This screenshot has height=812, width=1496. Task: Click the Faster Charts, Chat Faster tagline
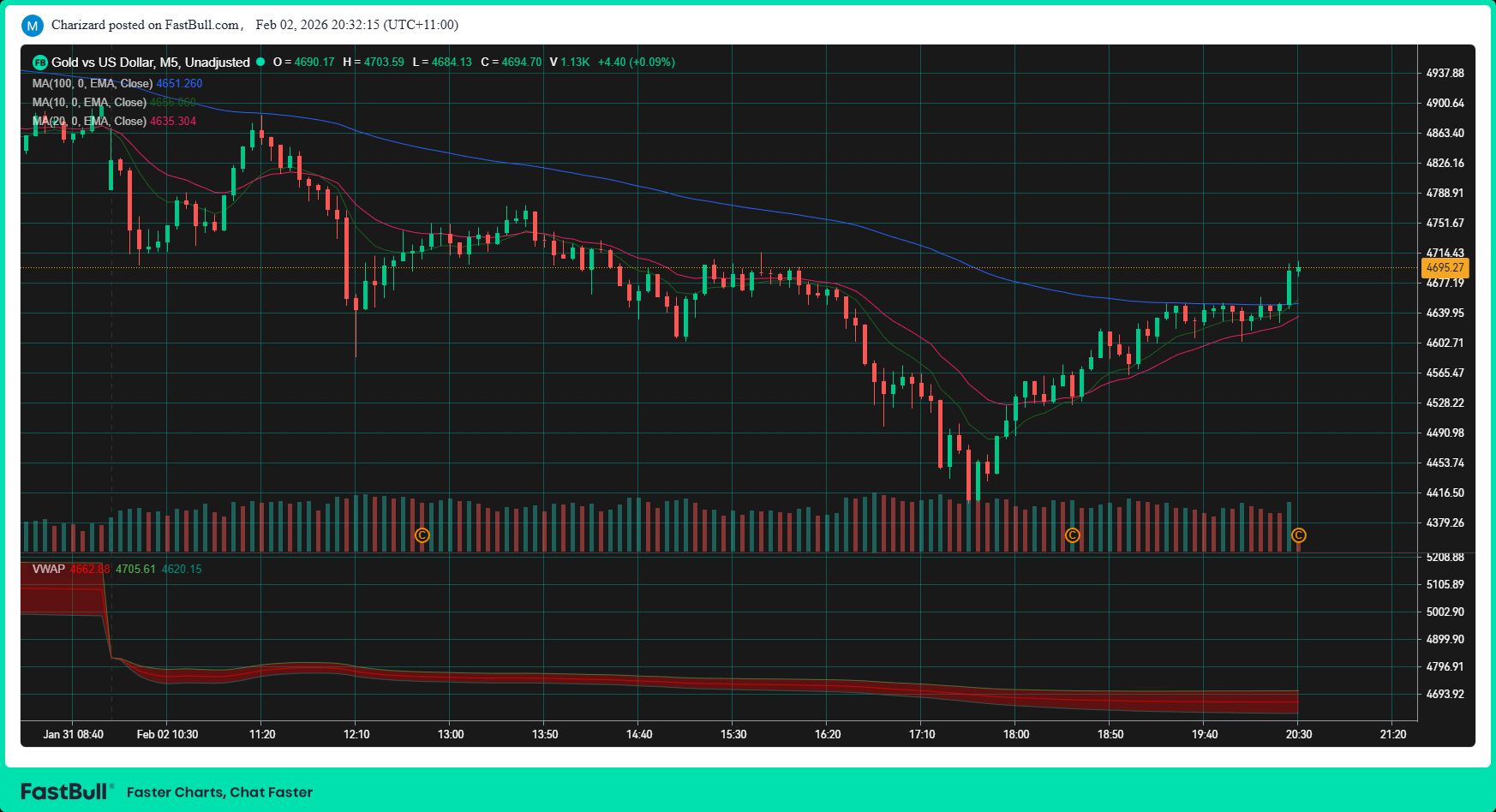[219, 792]
